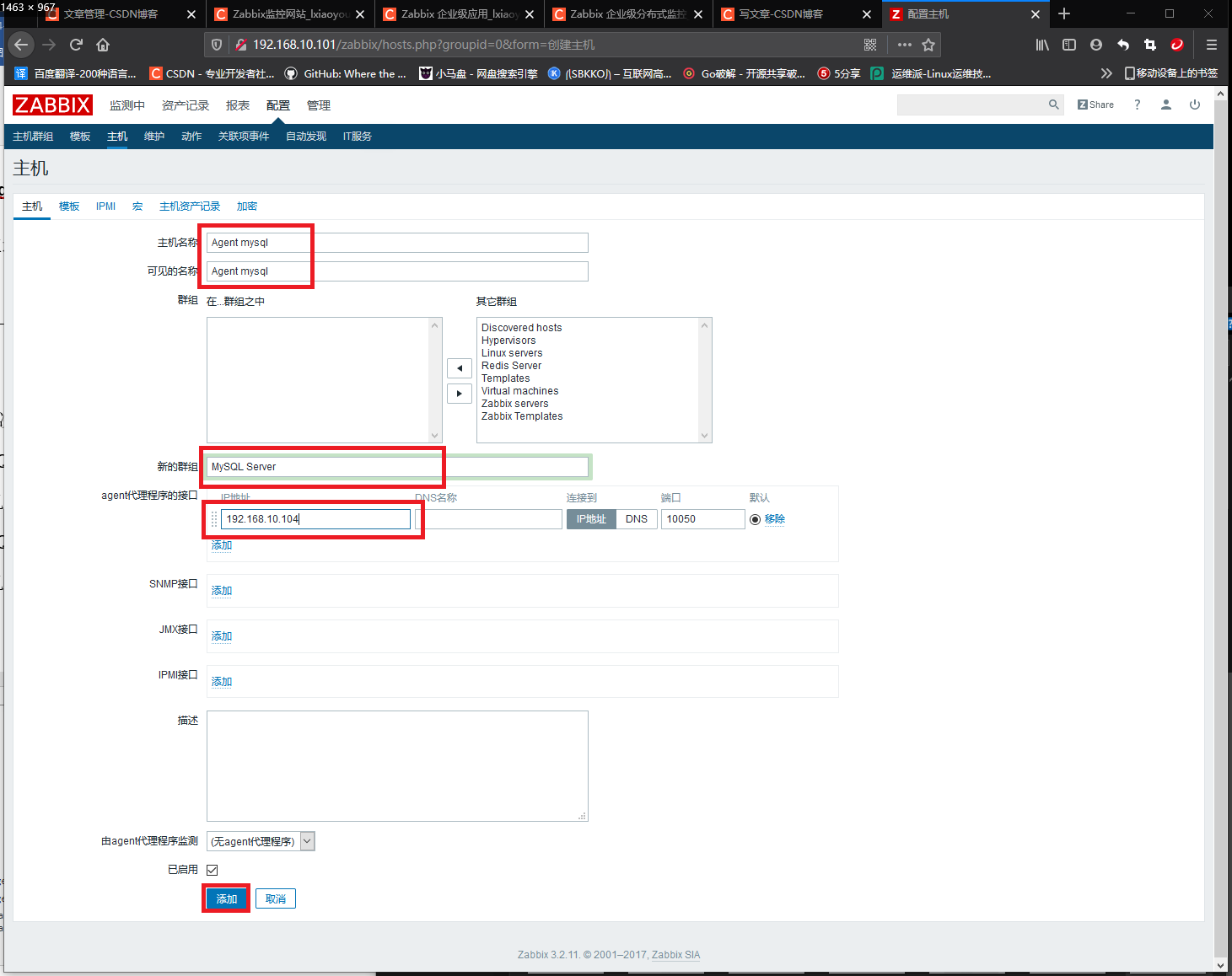Viewport: 1232px width, 976px height.
Task: Click the DNS名称 input field
Action: tap(488, 519)
